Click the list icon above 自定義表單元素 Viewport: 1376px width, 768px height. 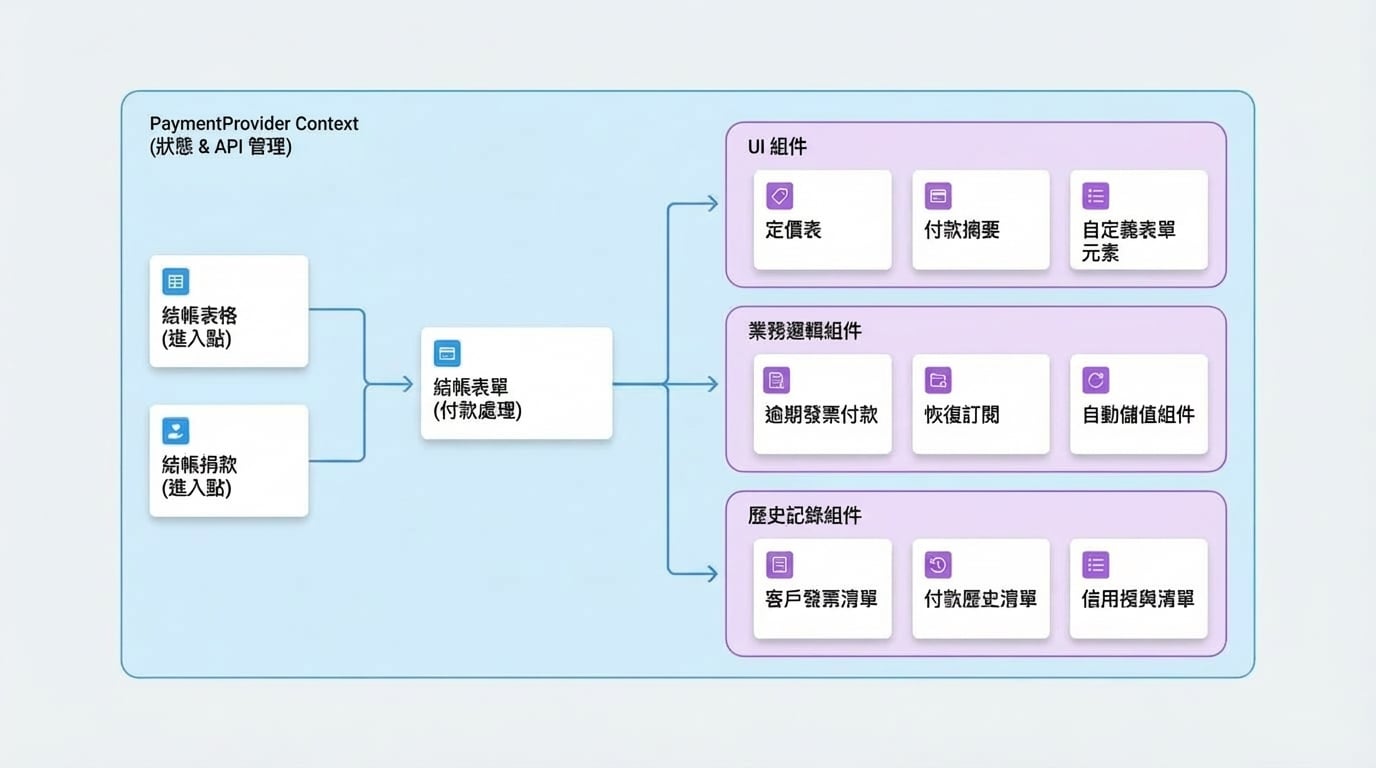tap(1096, 196)
